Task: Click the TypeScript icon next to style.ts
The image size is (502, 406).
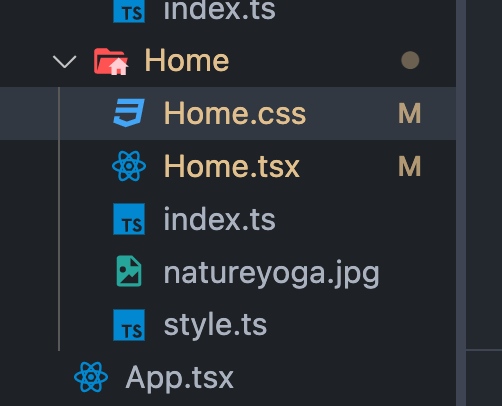Action: click(129, 325)
